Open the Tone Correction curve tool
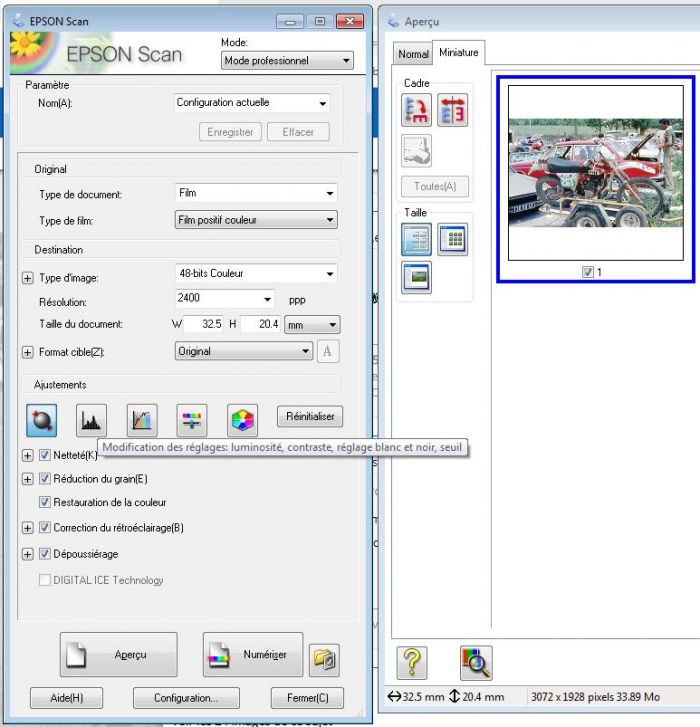Viewport: 700px width, 727px height. [x=142, y=420]
